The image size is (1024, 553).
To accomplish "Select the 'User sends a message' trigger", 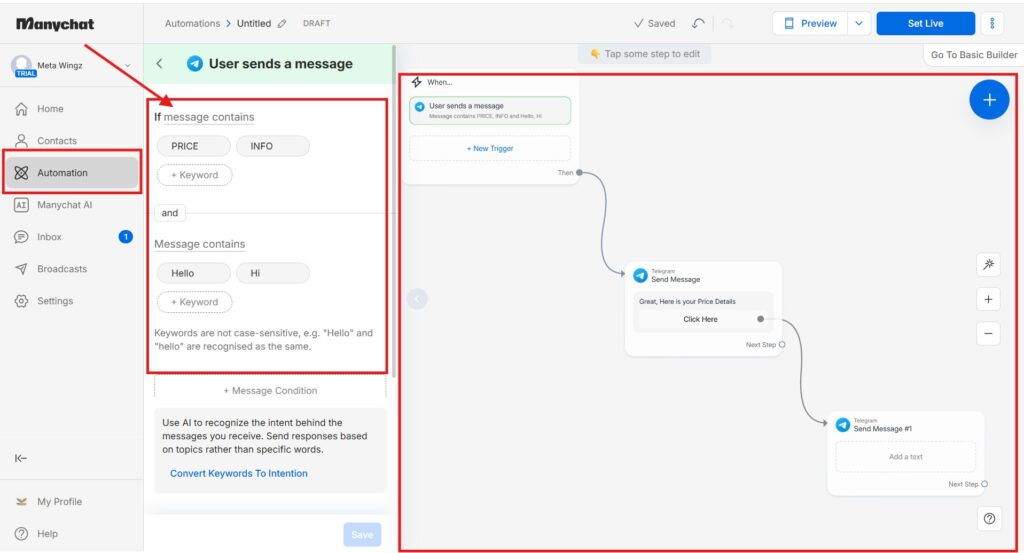I will click(x=490, y=110).
